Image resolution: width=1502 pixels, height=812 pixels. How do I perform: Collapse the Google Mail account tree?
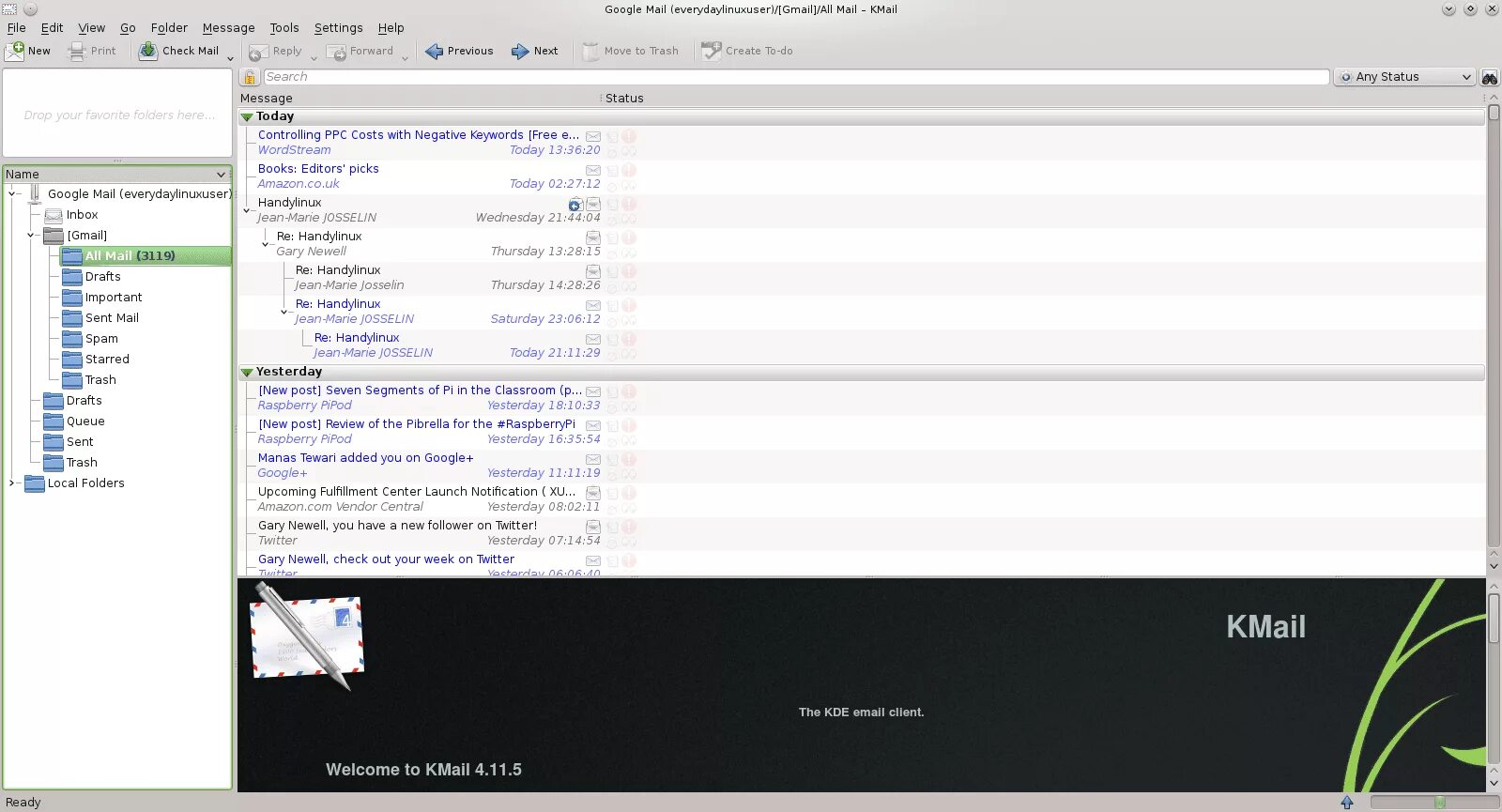coord(12,194)
